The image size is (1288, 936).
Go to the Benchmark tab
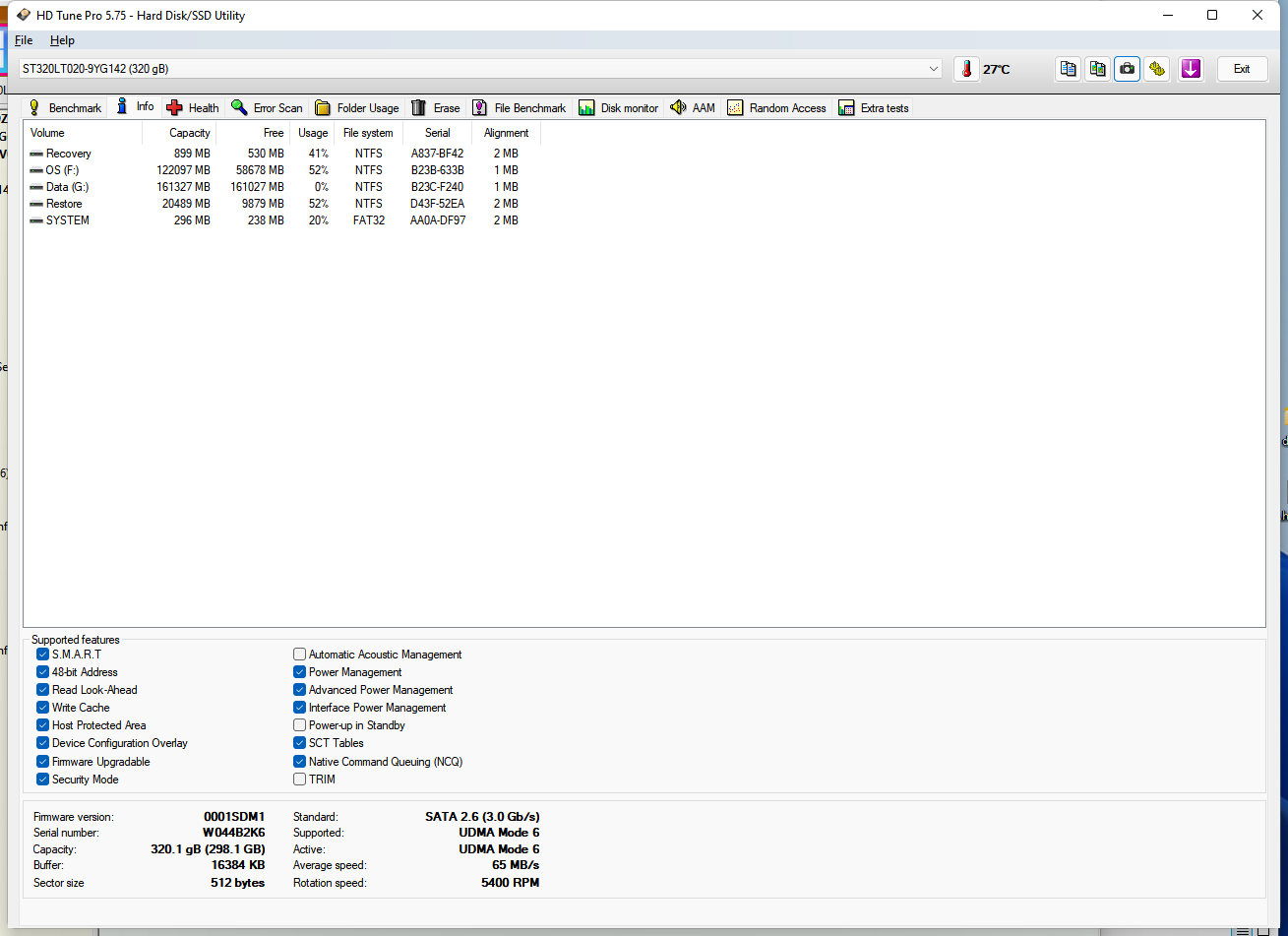click(x=65, y=108)
